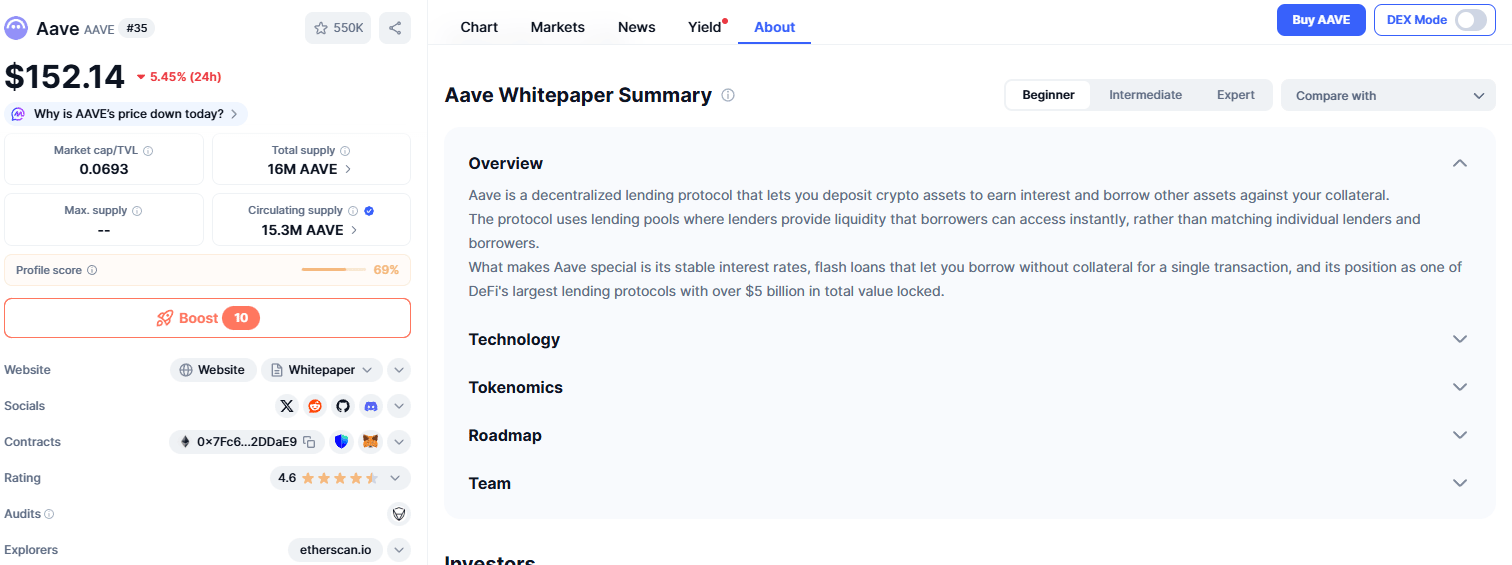Expand the Tokenomics section

(x=1460, y=387)
